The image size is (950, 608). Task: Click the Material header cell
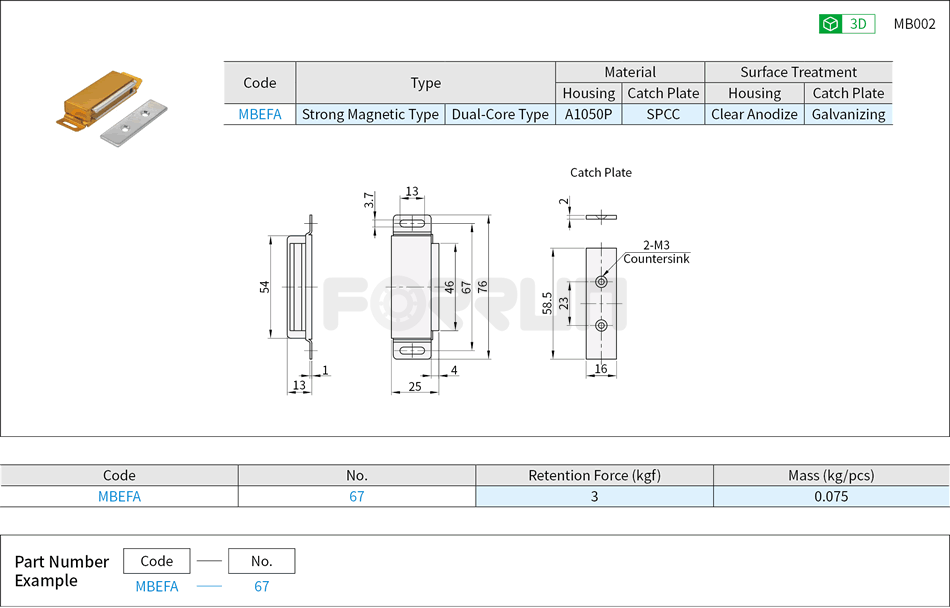(628, 72)
